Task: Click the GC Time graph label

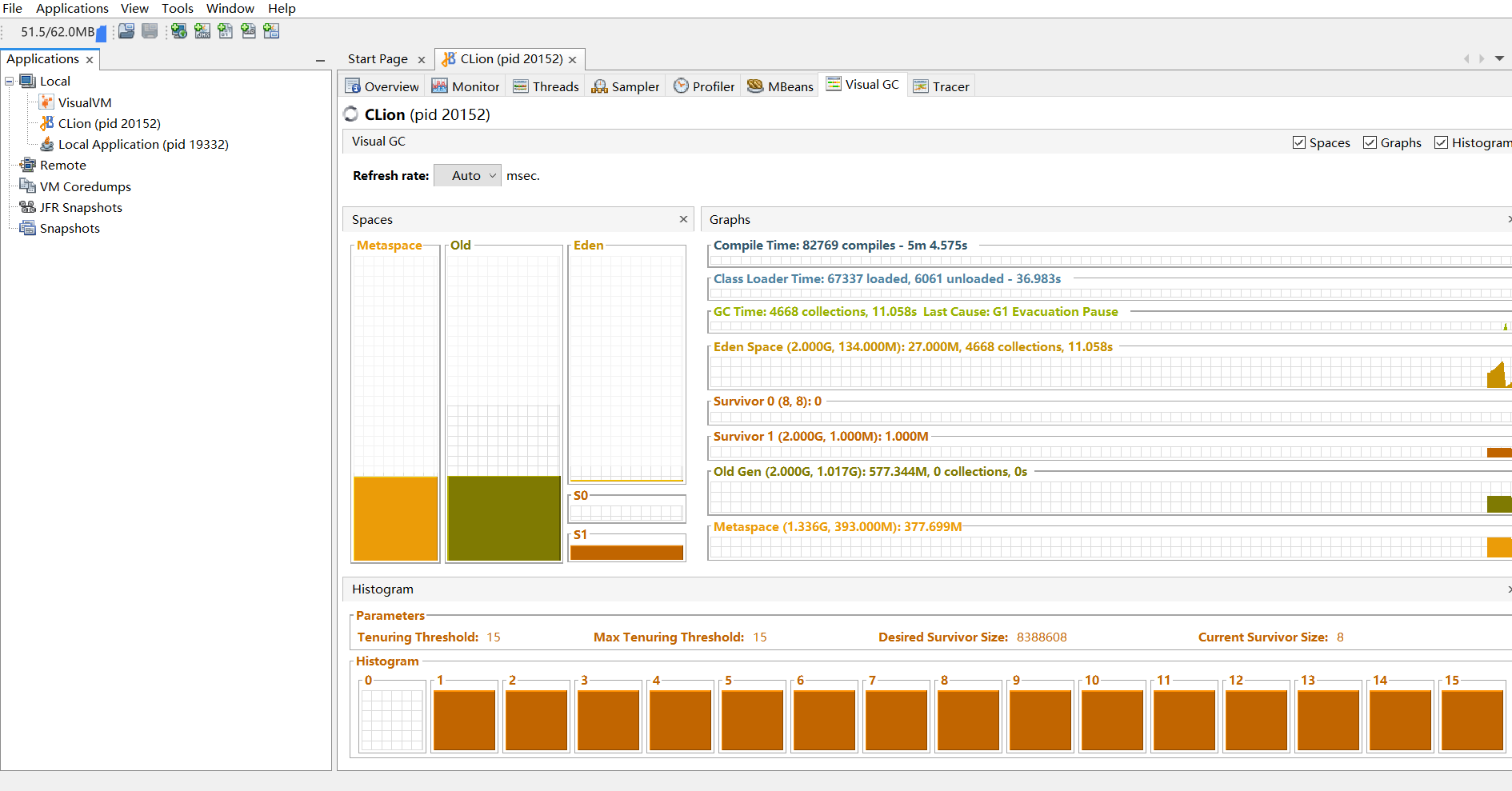Action: (915, 312)
